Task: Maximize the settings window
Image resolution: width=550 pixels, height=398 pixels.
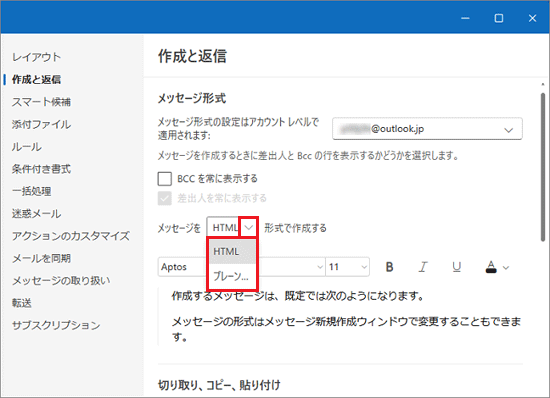Action: point(499,18)
